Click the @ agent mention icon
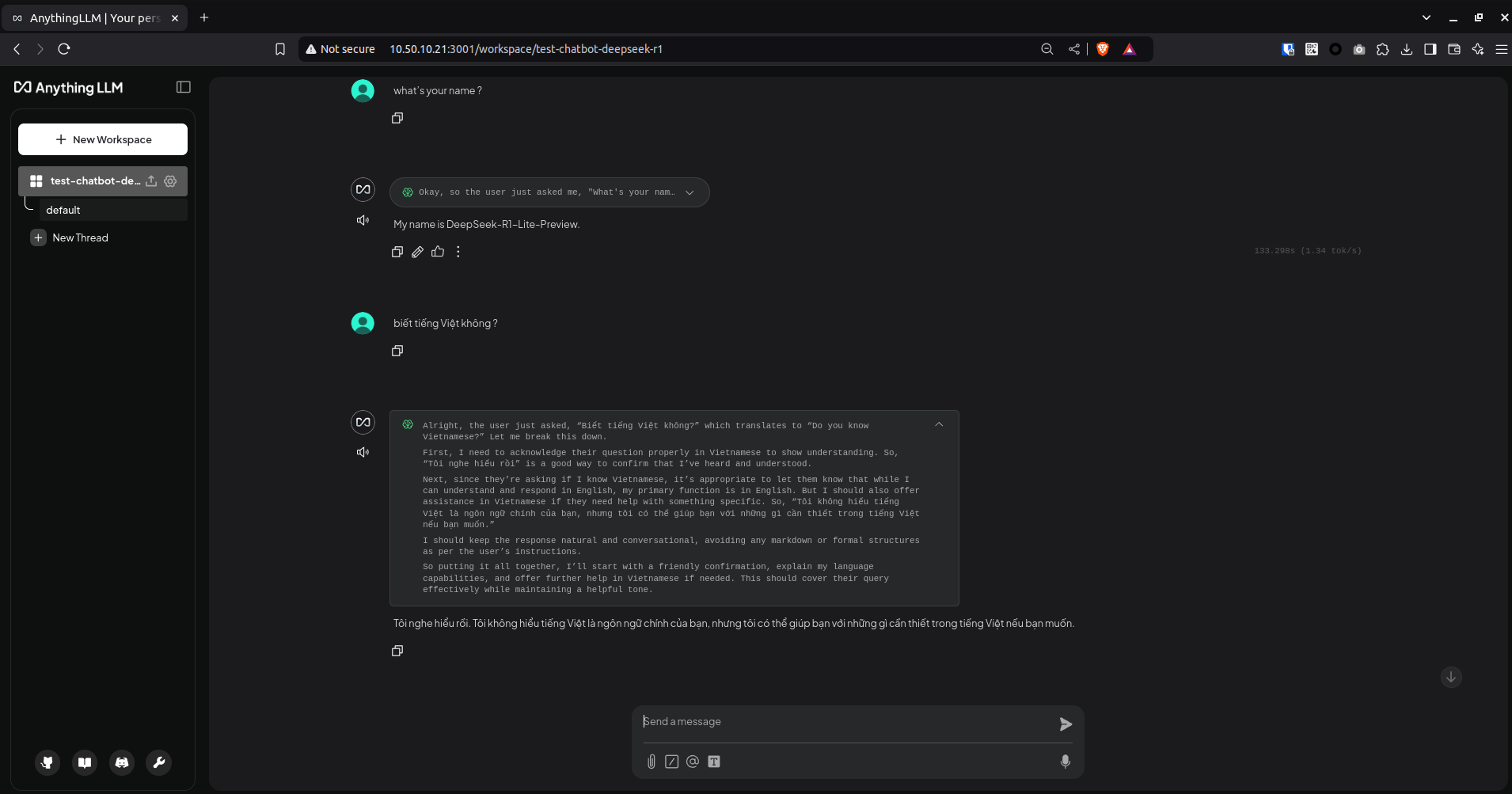Image resolution: width=1512 pixels, height=794 pixels. (693, 762)
